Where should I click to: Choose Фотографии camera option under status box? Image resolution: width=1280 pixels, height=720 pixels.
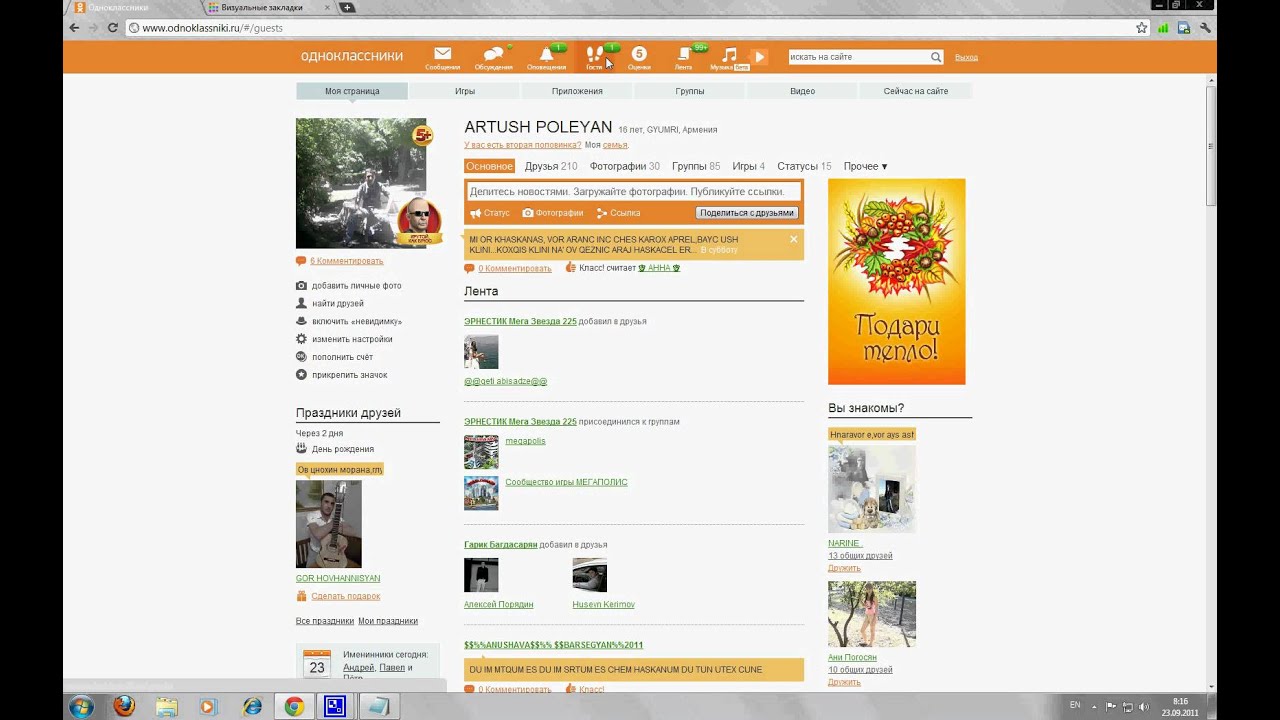553,213
